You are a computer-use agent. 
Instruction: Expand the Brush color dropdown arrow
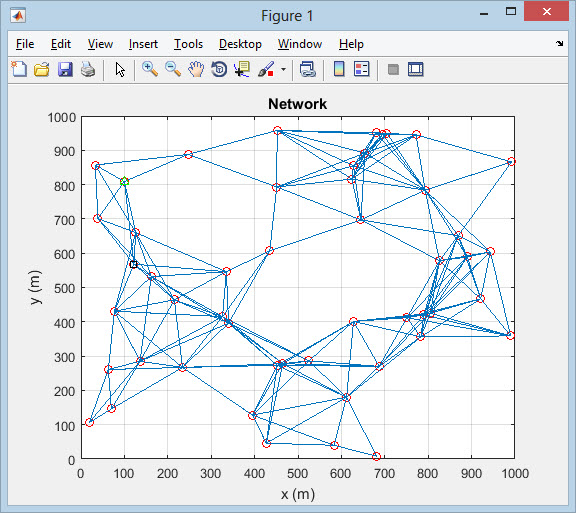[283, 69]
